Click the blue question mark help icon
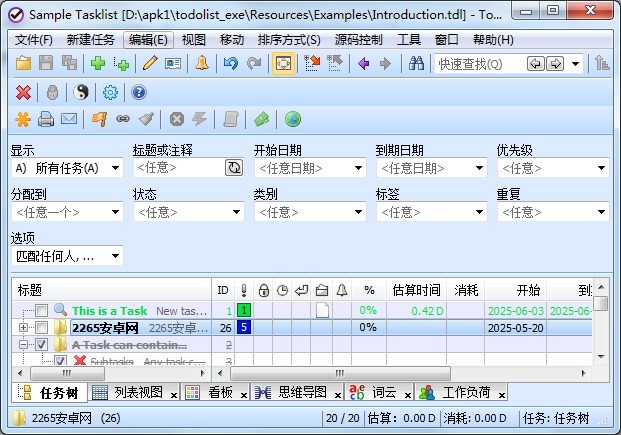Viewport: 621px width, 435px height. [x=139, y=92]
